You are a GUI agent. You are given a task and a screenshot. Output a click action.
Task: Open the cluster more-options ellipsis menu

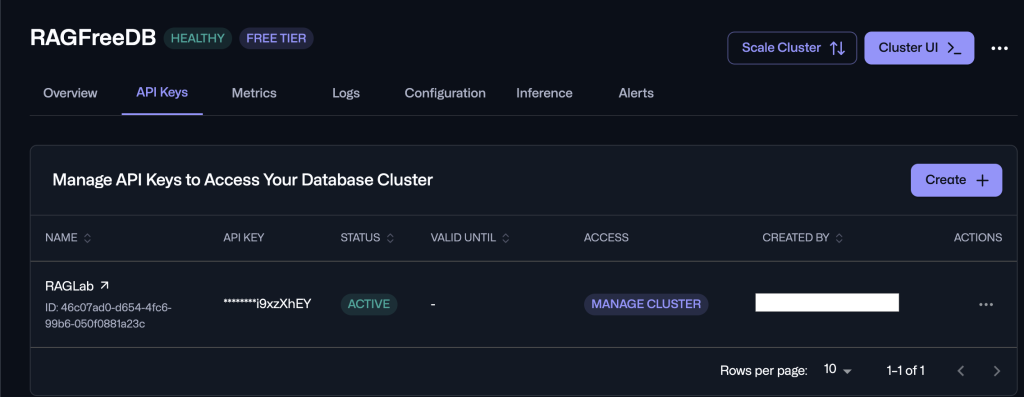(x=999, y=48)
